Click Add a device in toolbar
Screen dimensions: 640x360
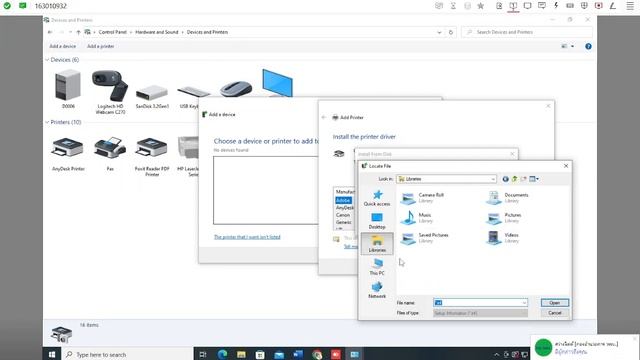pos(62,46)
